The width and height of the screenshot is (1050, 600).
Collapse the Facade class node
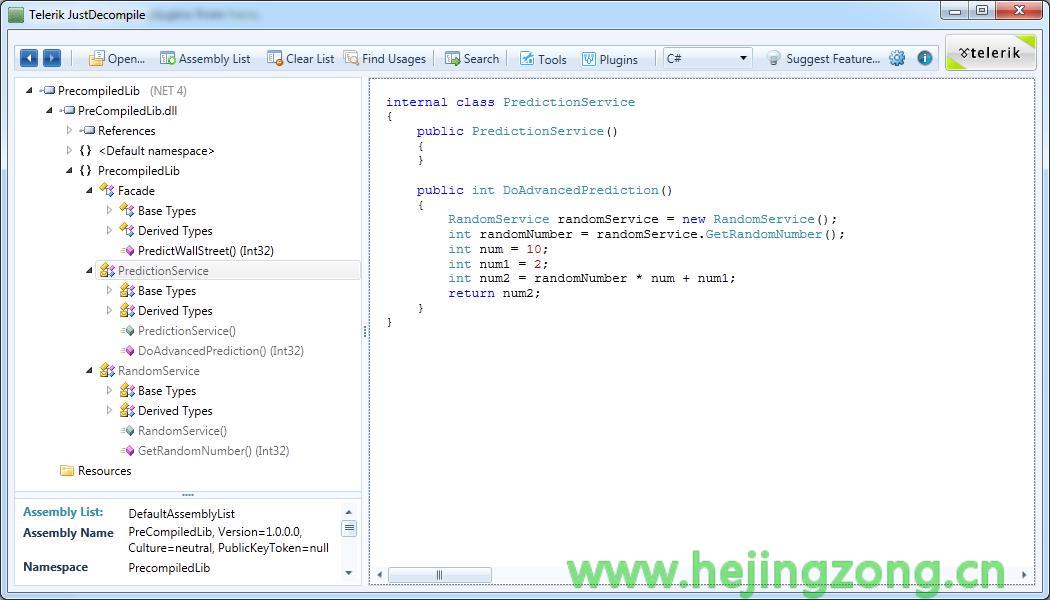point(89,191)
